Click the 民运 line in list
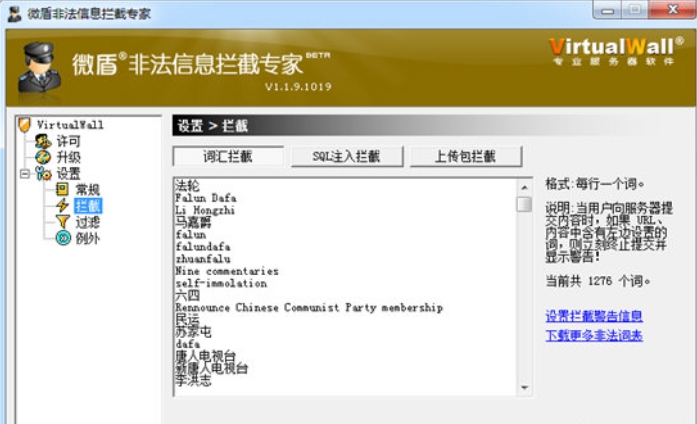Screen dimensions: 697x424 [x=188, y=320]
